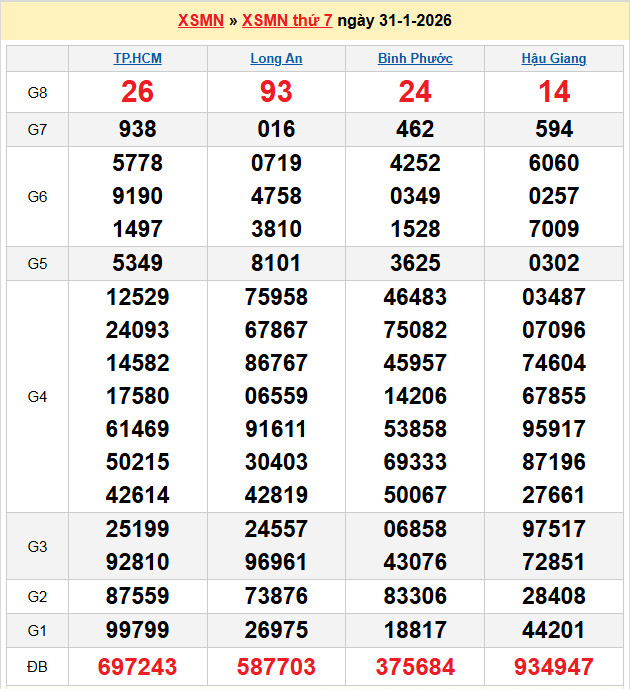The height and width of the screenshot is (689, 630).
Task: Open the XSMN thứ 7 link
Action: (288, 21)
